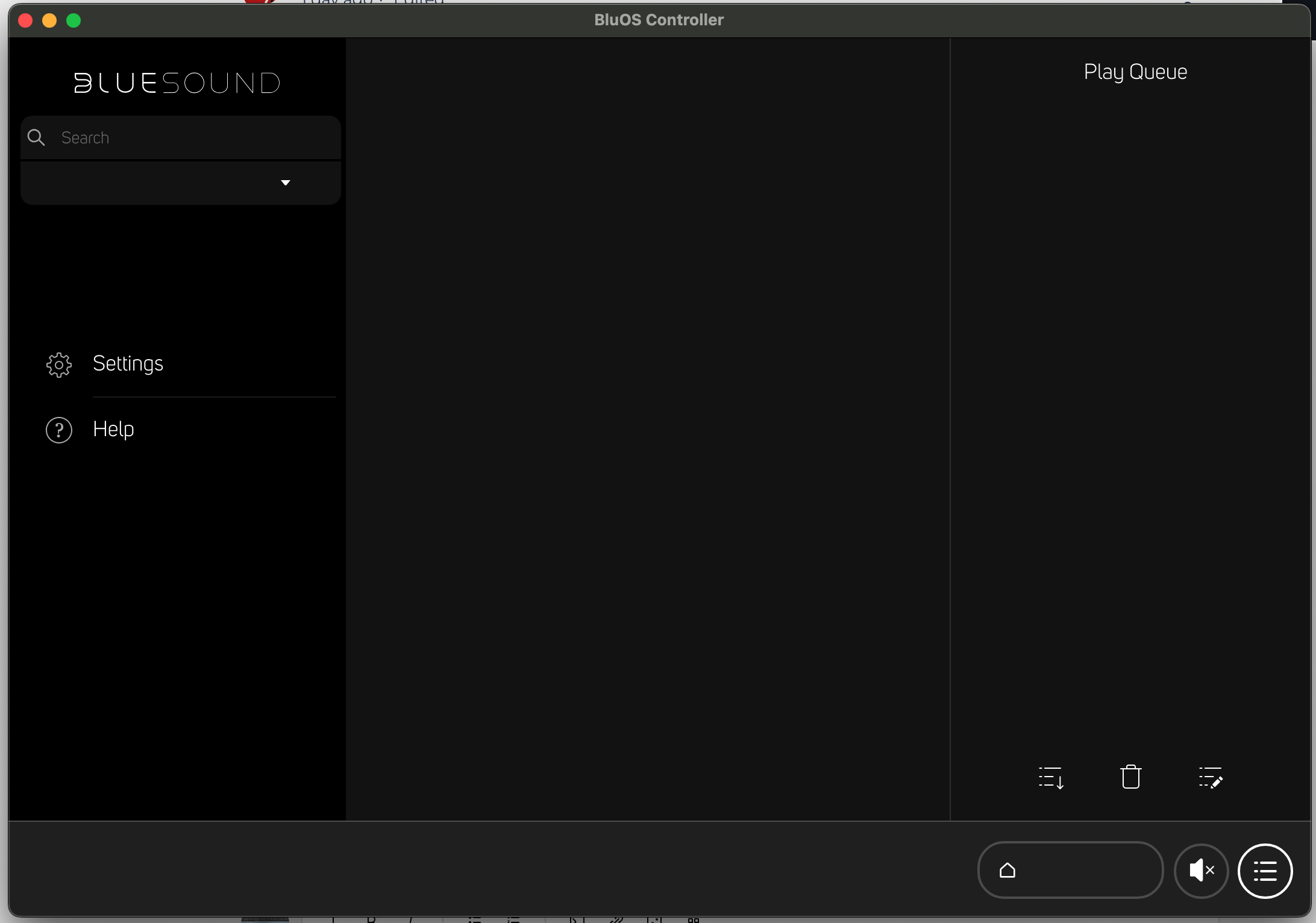Expand the dropdown arrow below the search field
The width and height of the screenshot is (1316, 923).
pyautogui.click(x=286, y=183)
